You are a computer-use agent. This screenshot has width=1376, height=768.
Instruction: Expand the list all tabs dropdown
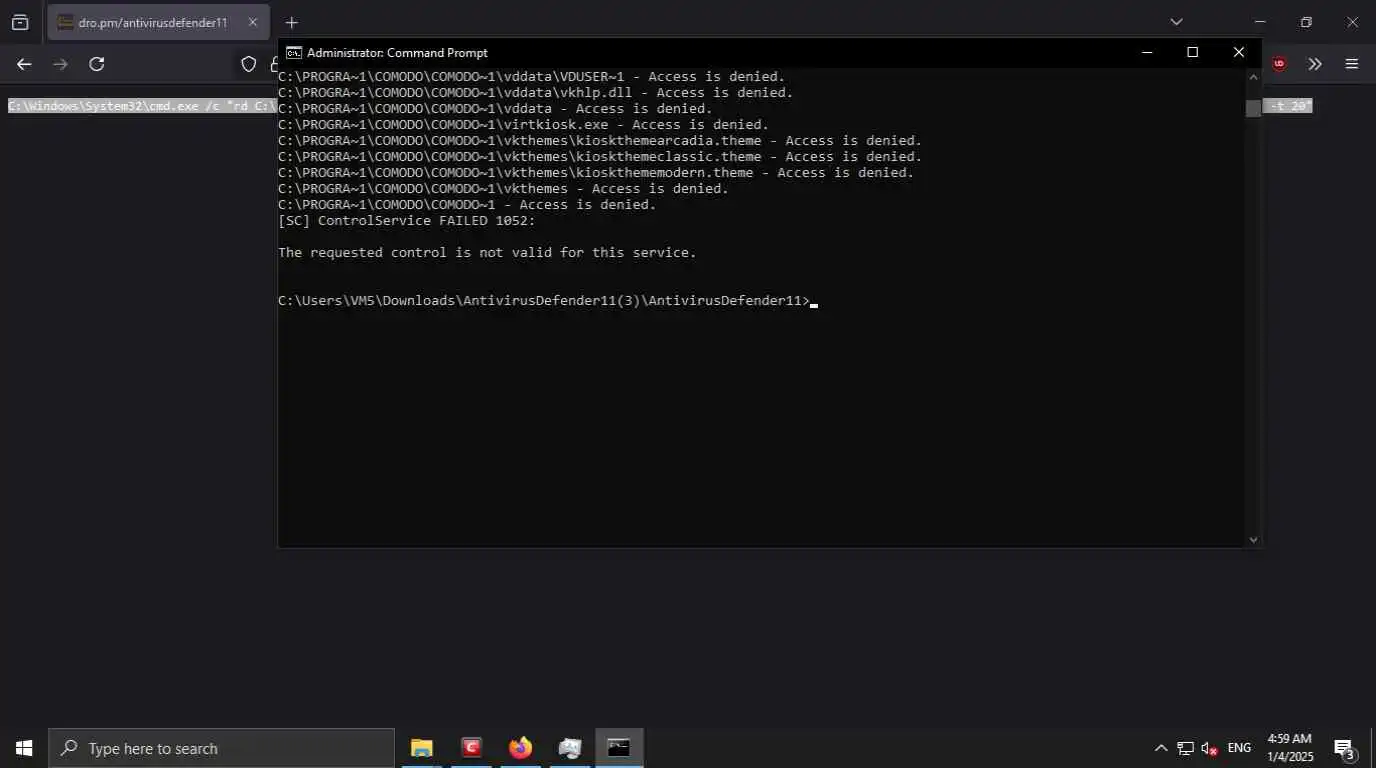tap(1176, 22)
